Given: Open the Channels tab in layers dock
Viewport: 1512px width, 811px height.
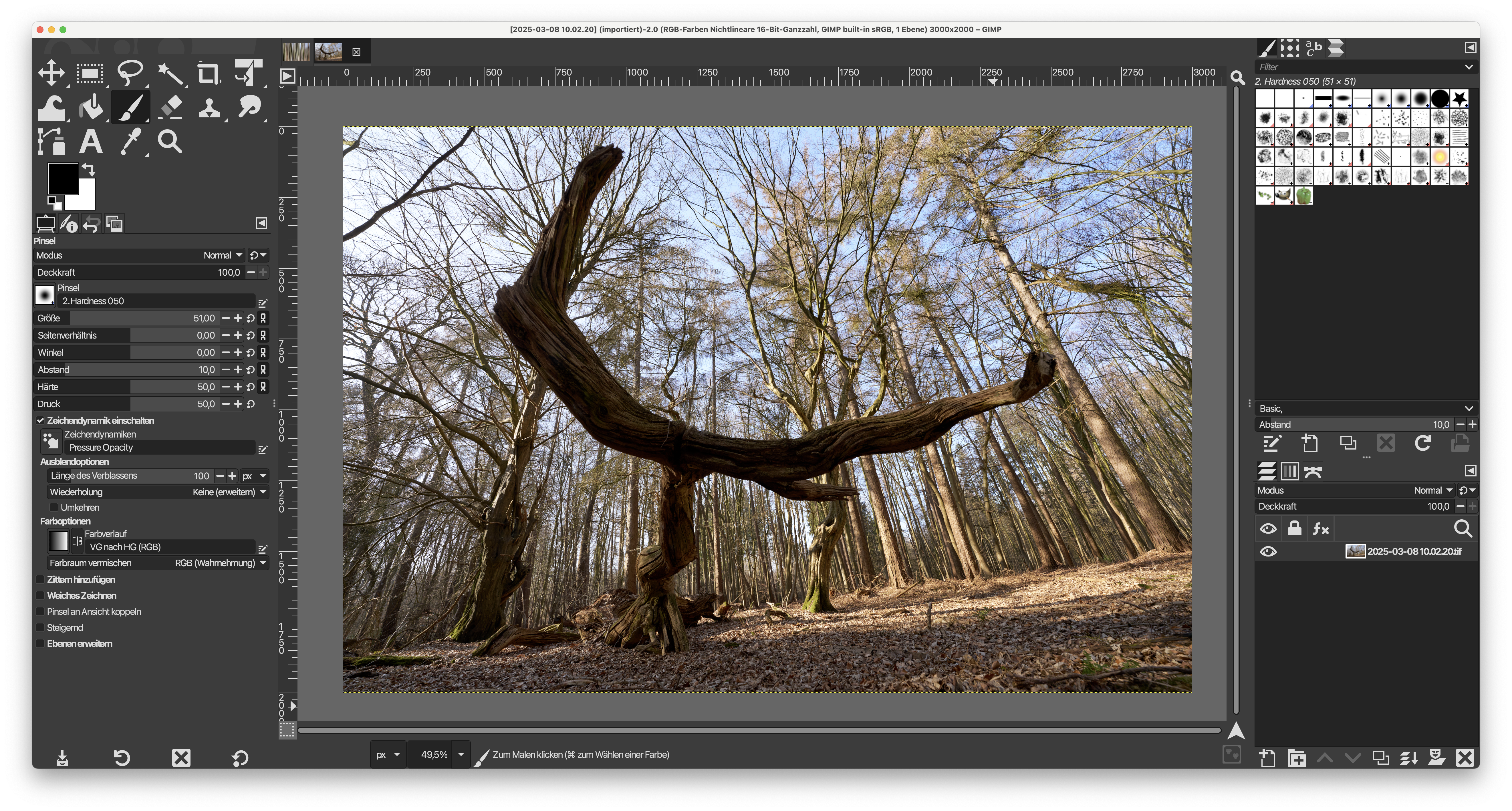Looking at the screenshot, I should (1289, 471).
